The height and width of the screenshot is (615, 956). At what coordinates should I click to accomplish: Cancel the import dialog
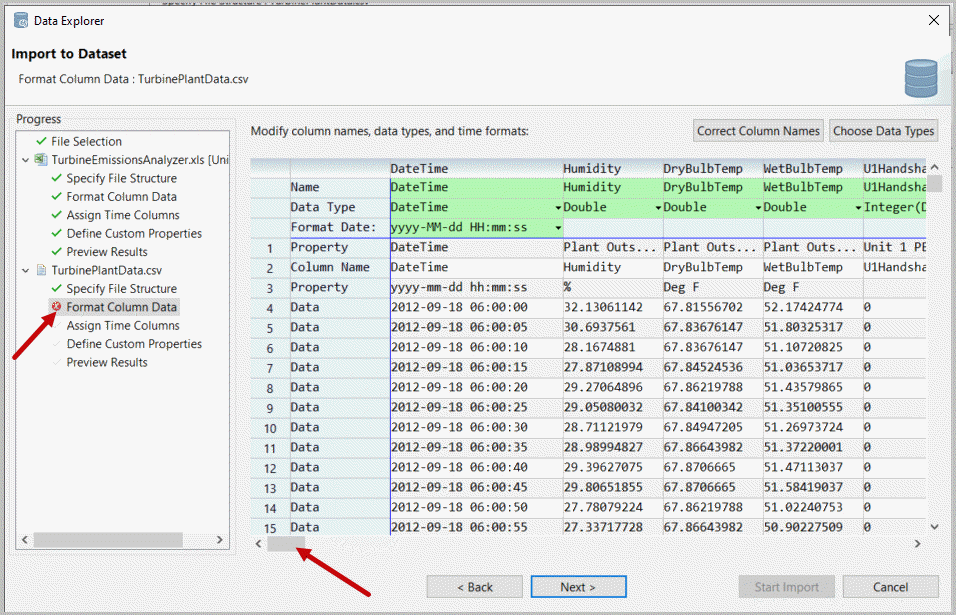point(890,587)
